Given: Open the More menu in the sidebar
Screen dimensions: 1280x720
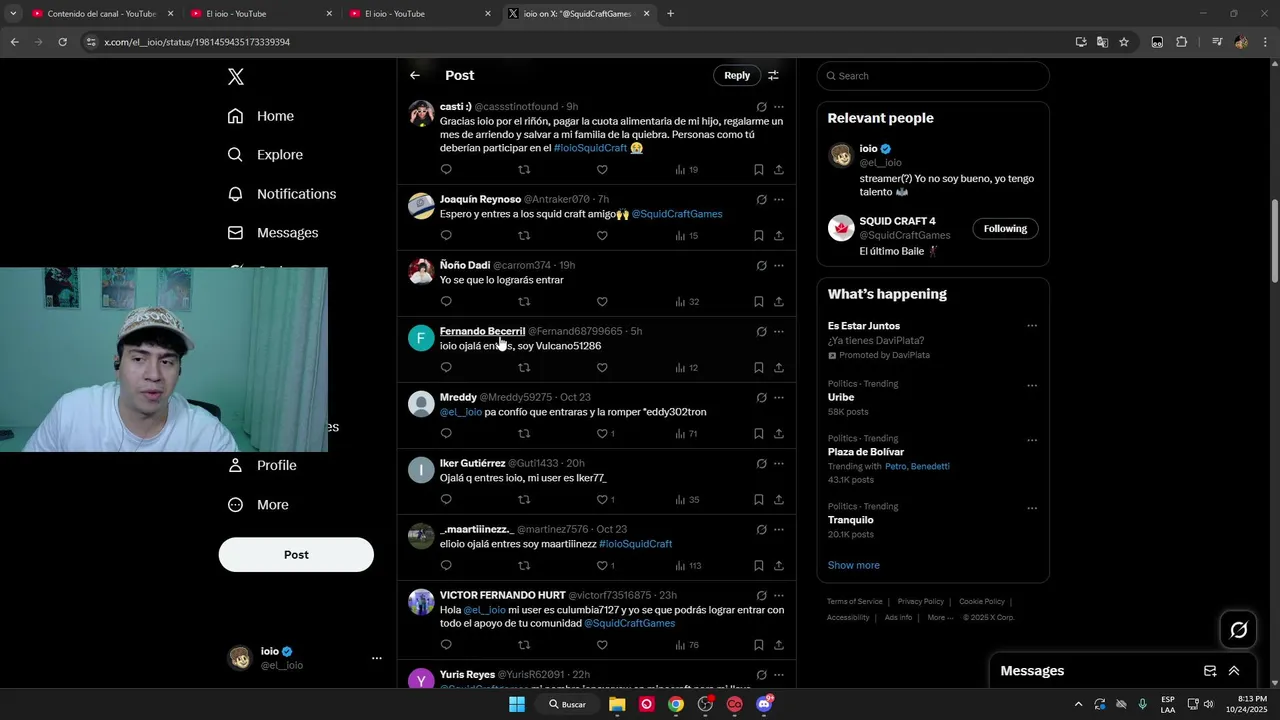Looking at the screenshot, I should (x=258, y=505).
